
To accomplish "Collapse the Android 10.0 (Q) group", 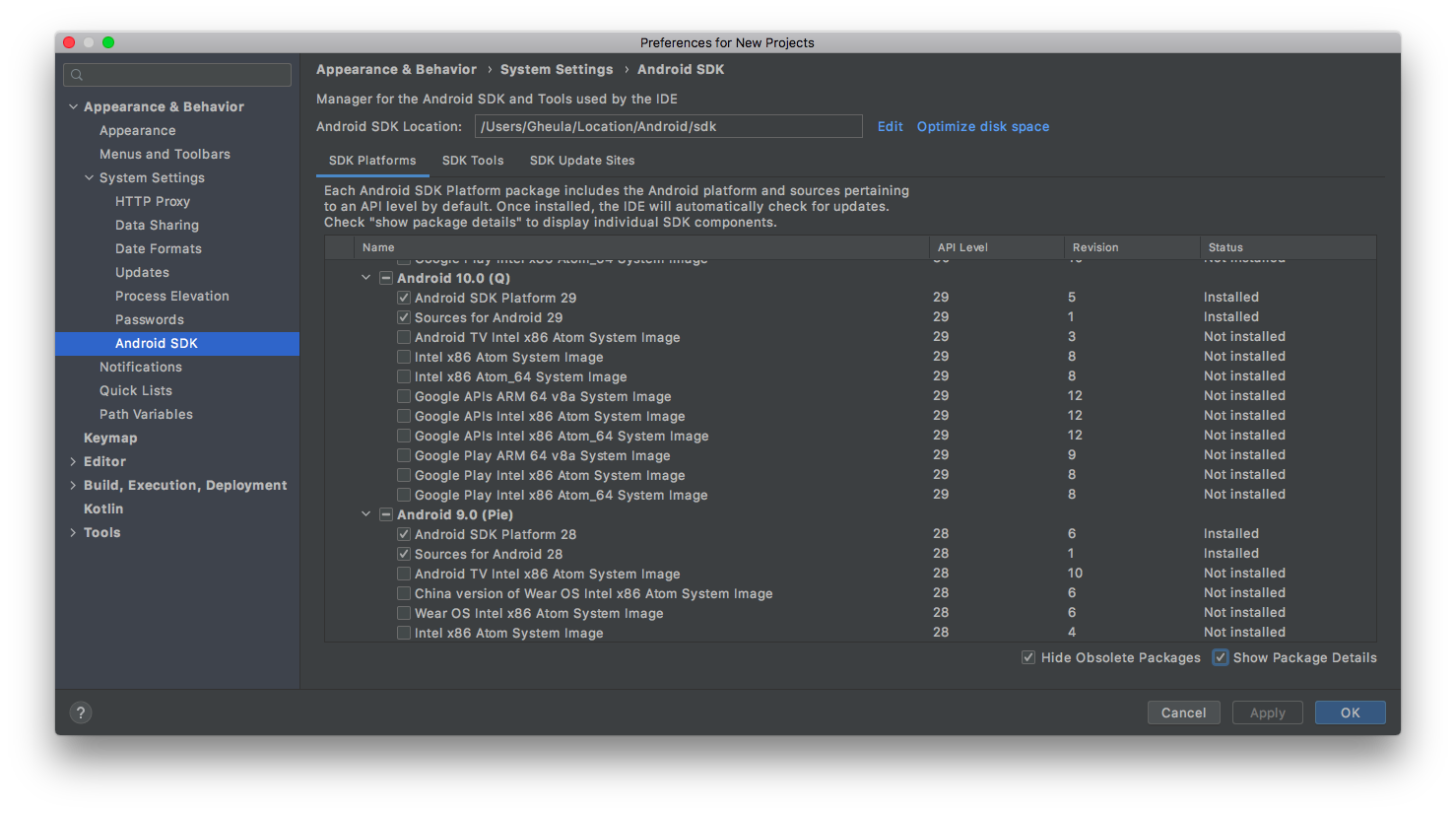I will [366, 278].
